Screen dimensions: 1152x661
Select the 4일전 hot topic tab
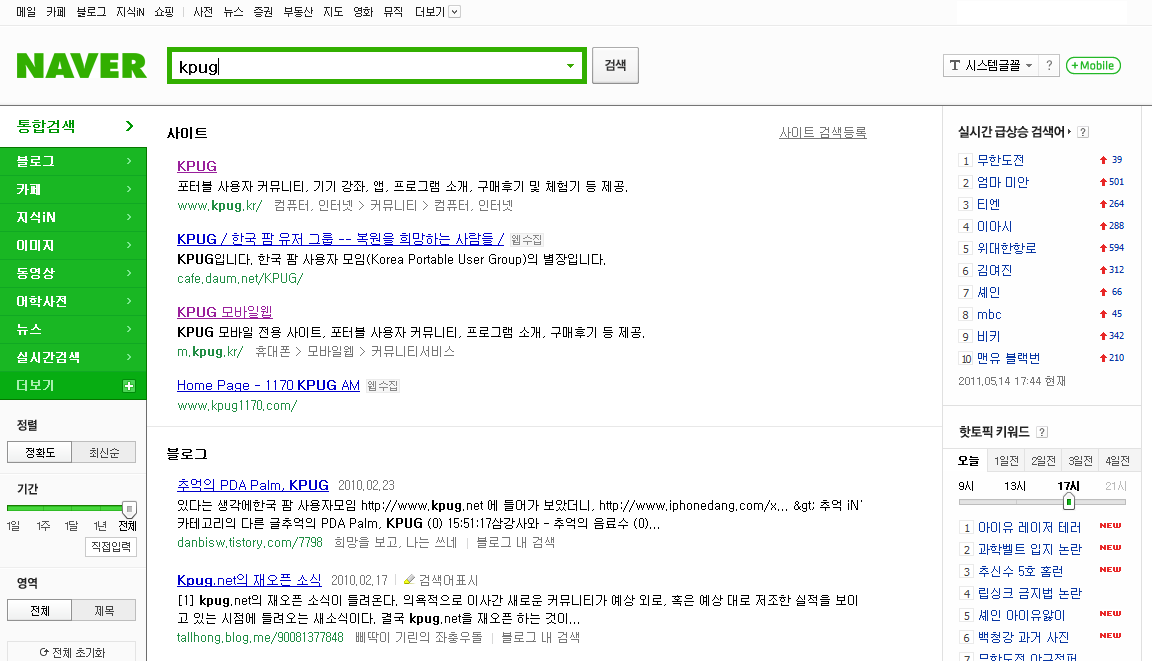pos(1117,461)
